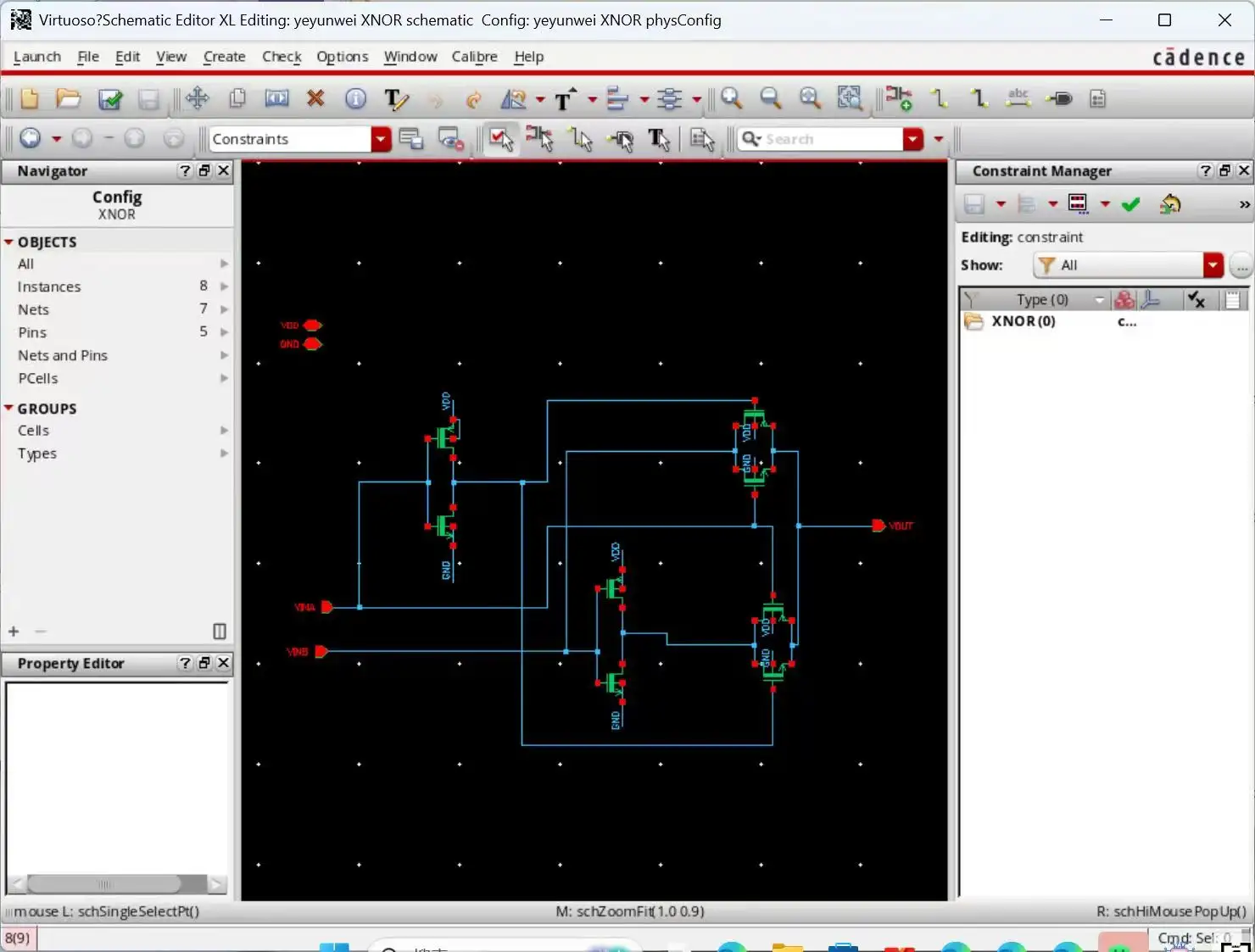Toggle the annotation selection icon after the T cursor
The height and width of the screenshot is (952, 1255).
tap(702, 139)
